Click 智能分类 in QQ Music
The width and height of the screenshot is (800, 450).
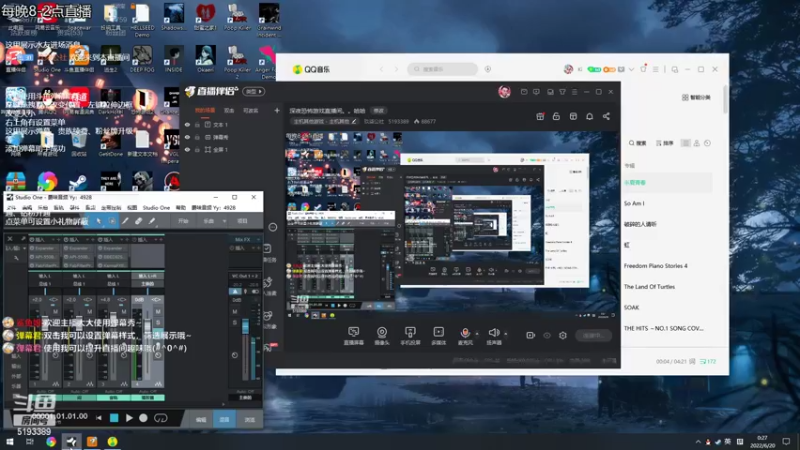[x=696, y=97]
